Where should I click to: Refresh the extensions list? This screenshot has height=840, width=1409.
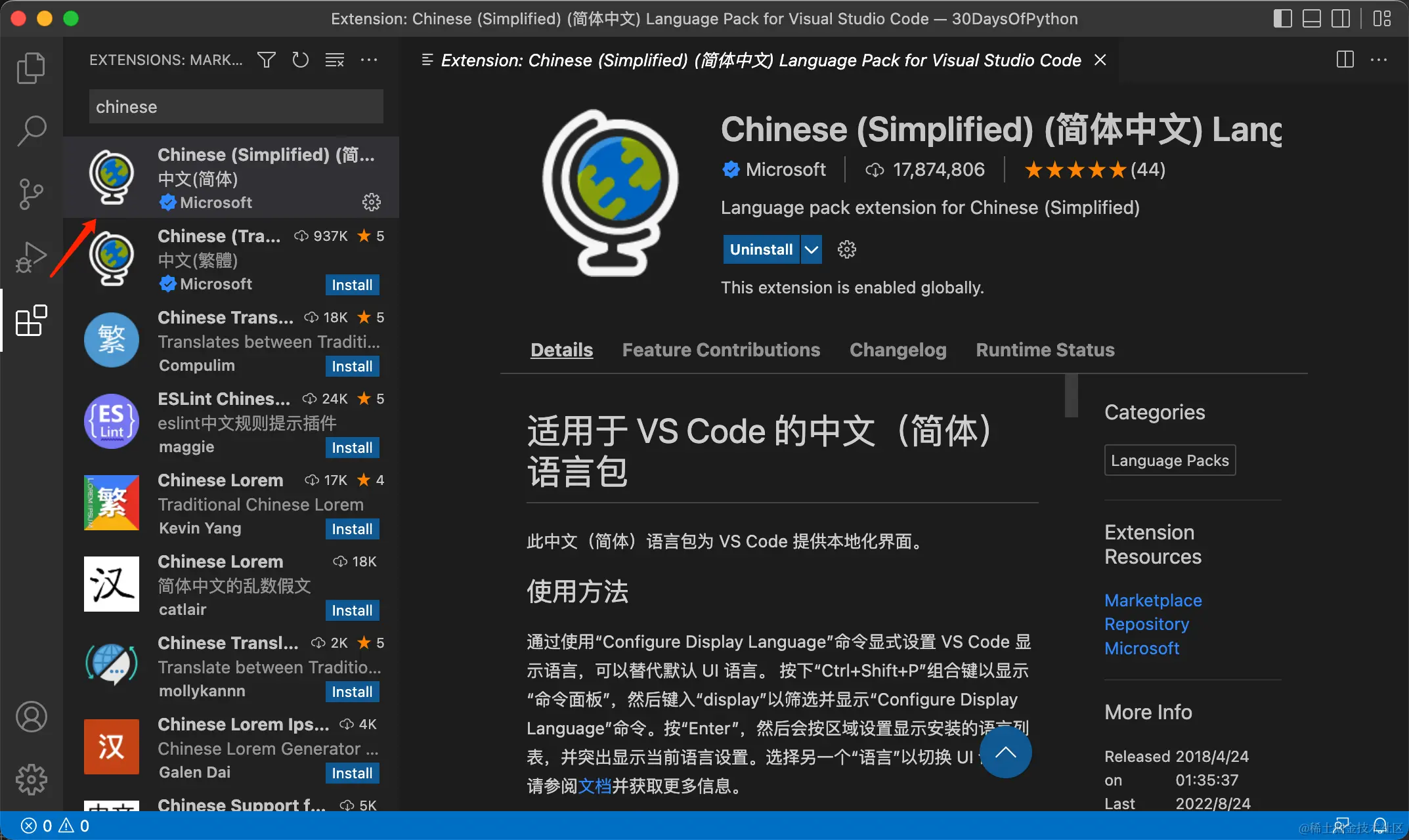tap(300, 60)
